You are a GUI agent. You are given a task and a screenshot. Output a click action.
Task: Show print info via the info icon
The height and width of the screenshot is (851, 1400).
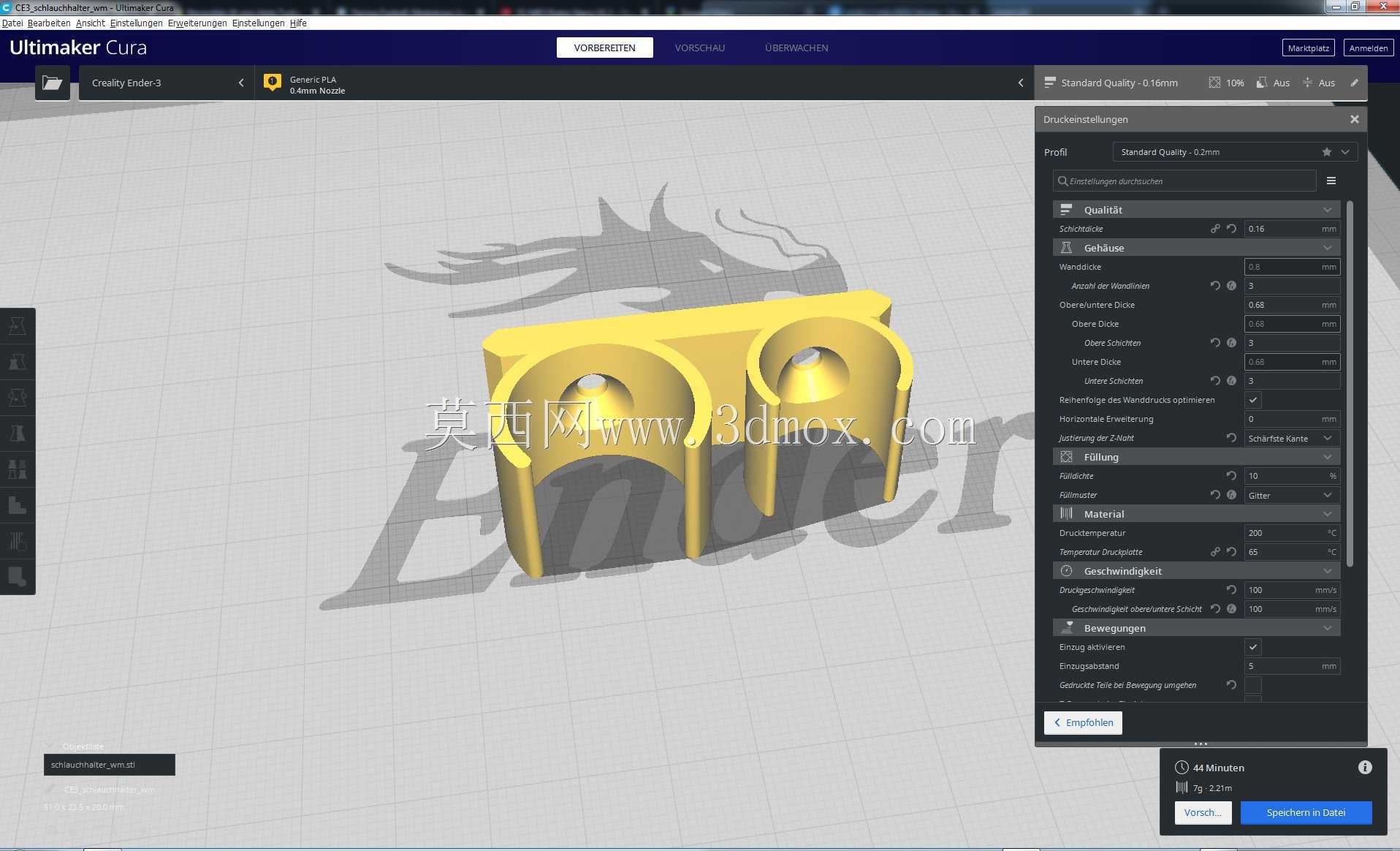click(1365, 768)
